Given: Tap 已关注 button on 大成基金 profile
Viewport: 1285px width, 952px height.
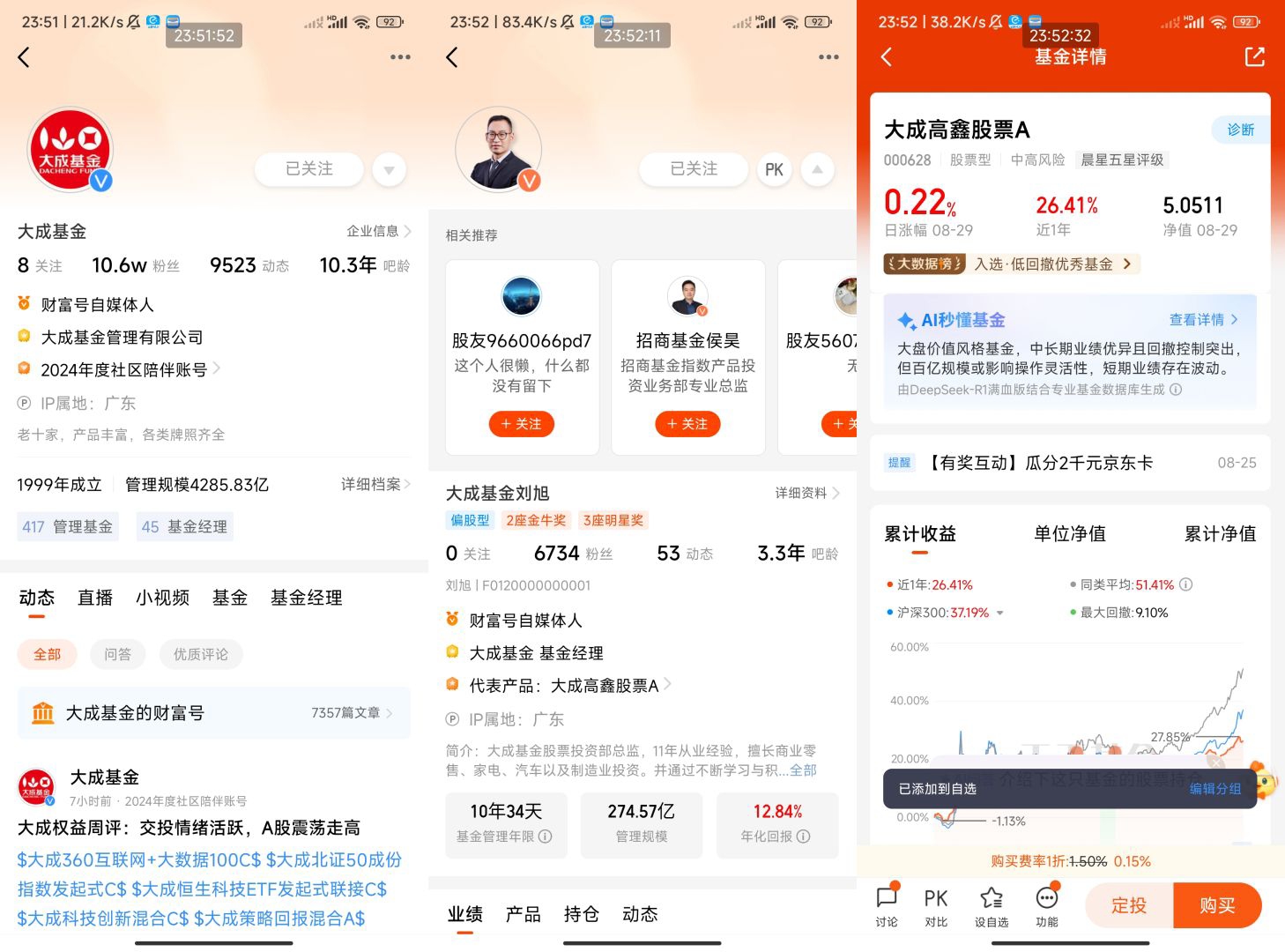Looking at the screenshot, I should pos(309,168).
